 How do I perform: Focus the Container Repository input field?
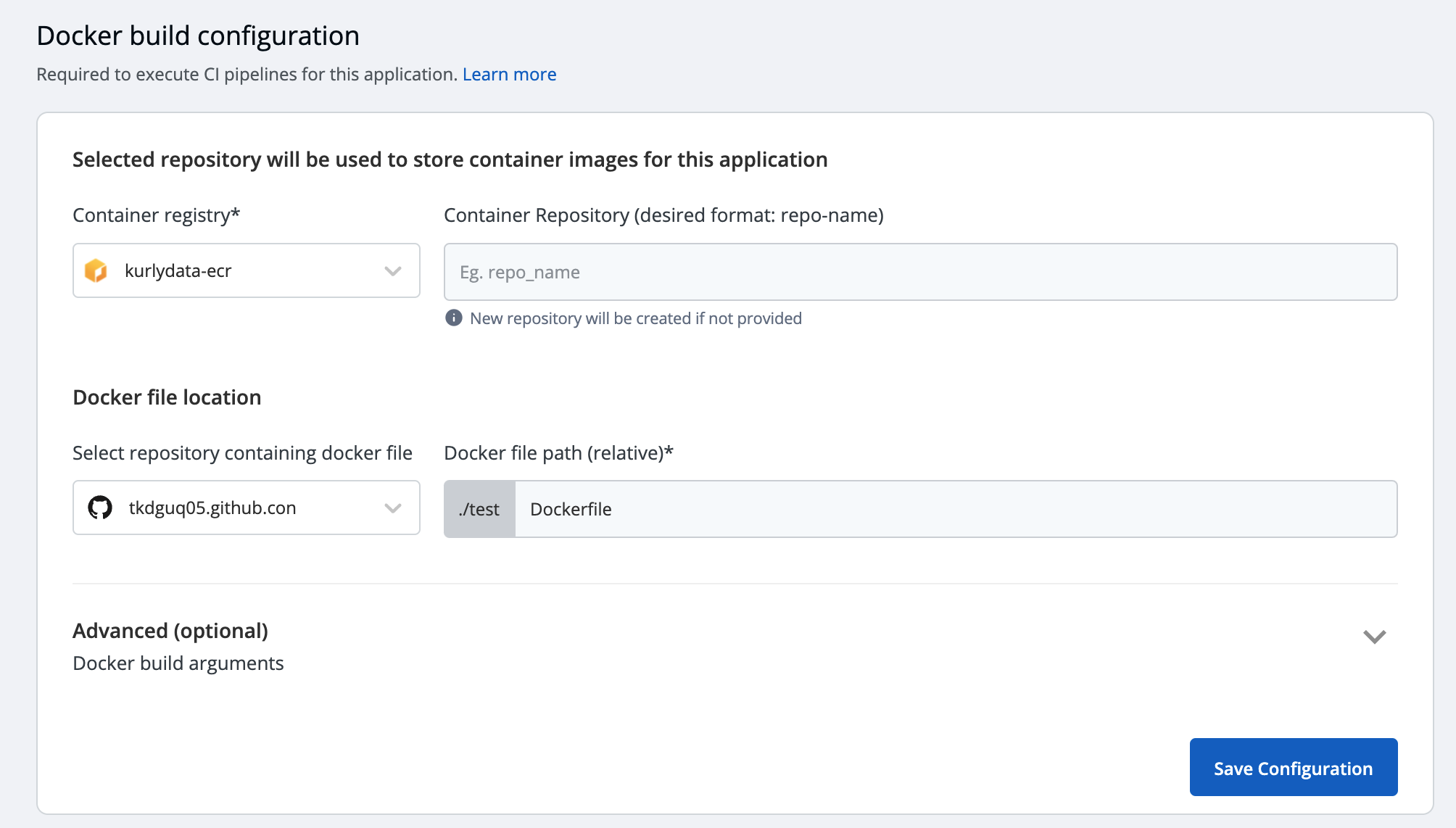(921, 272)
